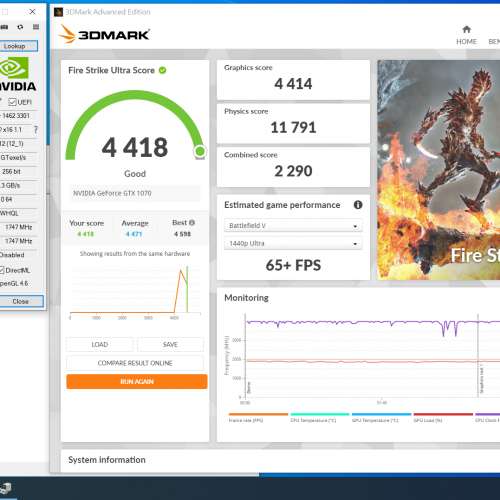Click the Close button in GPU-Z
This screenshot has height=500, width=500.
21,301
